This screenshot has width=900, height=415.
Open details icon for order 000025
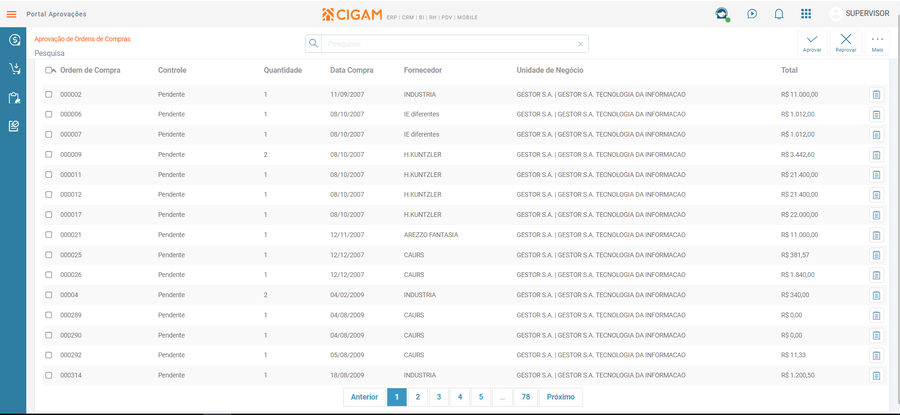coord(876,255)
